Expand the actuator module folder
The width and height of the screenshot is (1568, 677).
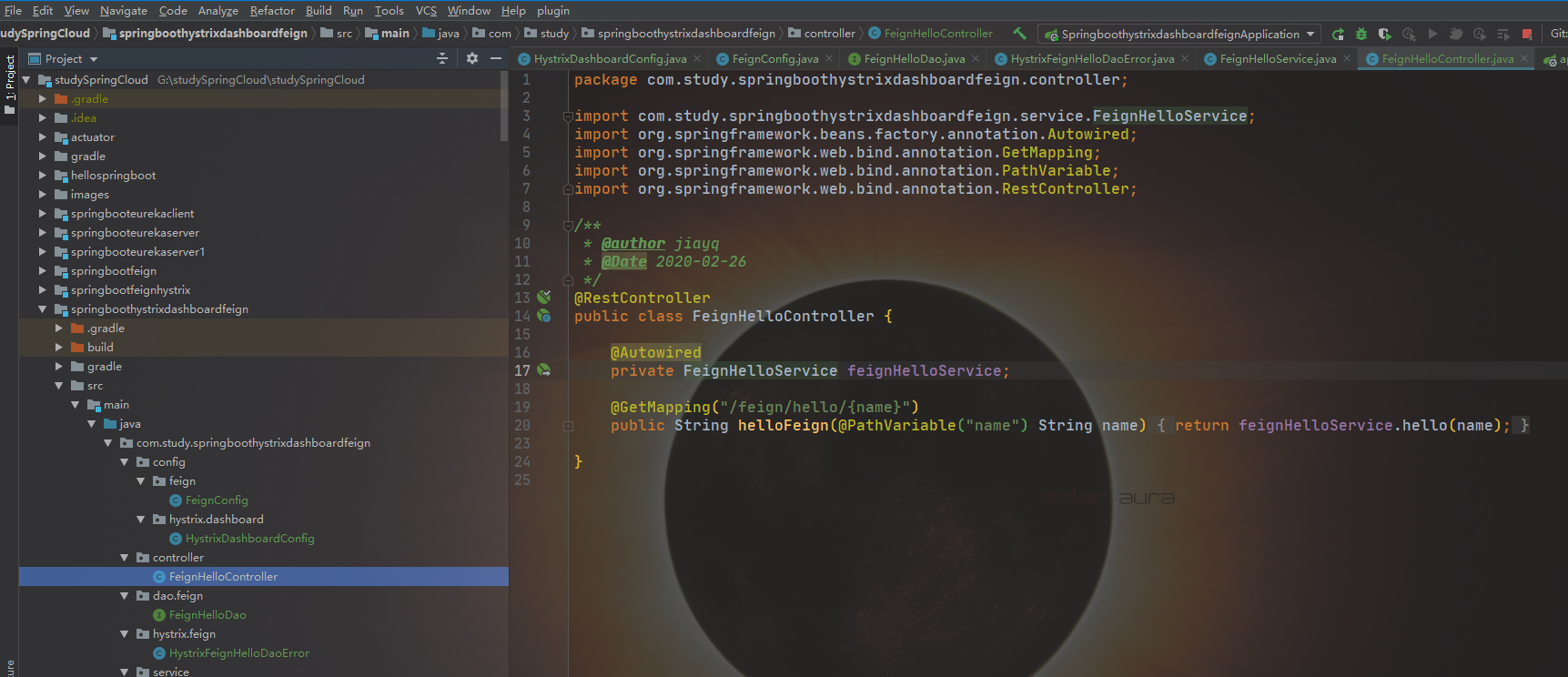43,137
